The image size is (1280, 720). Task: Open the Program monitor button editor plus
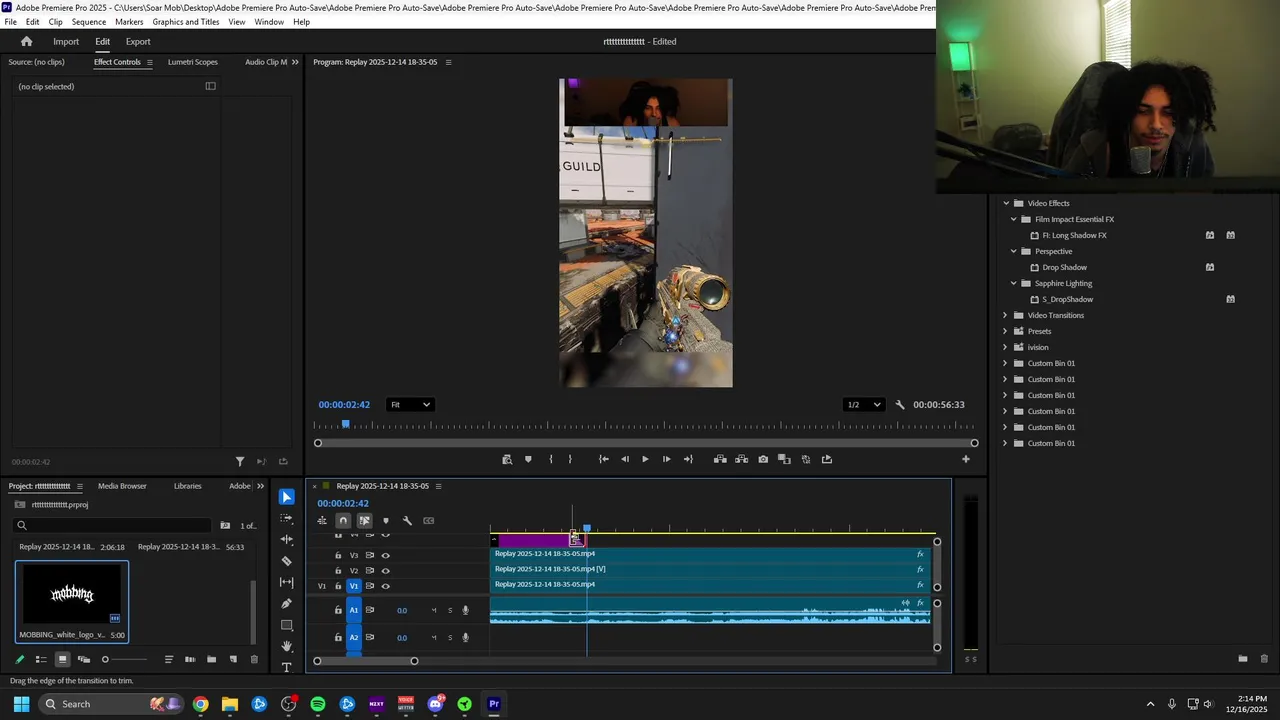[x=966, y=459]
